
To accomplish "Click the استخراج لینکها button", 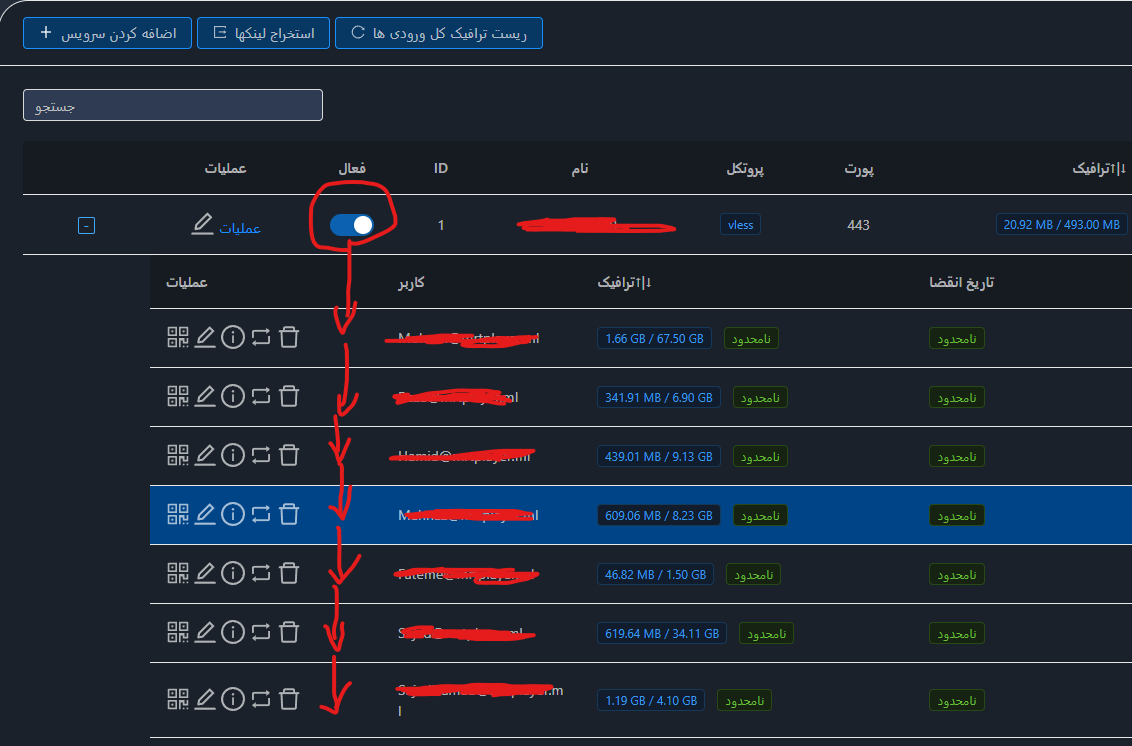I will pyautogui.click(x=264, y=33).
